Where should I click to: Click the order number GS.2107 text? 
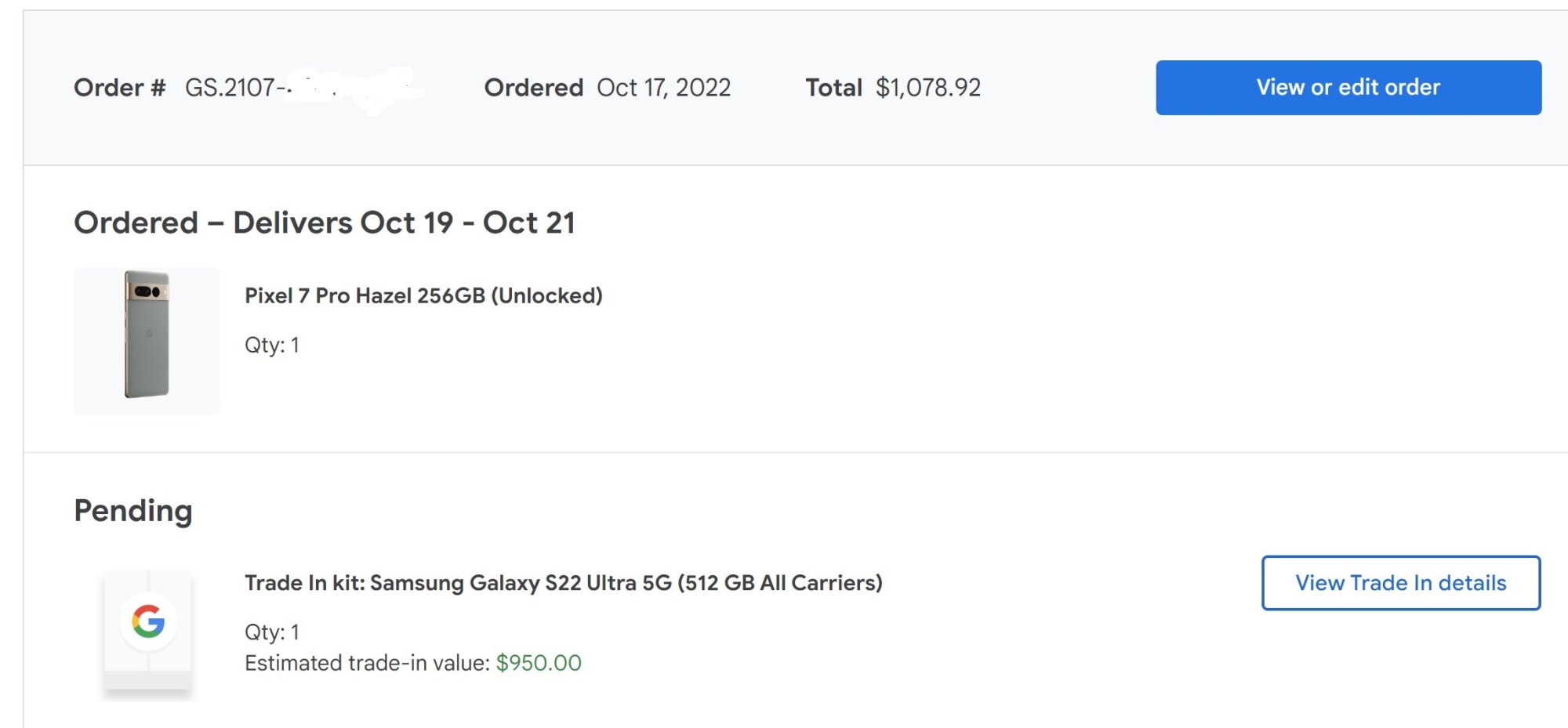[235, 88]
